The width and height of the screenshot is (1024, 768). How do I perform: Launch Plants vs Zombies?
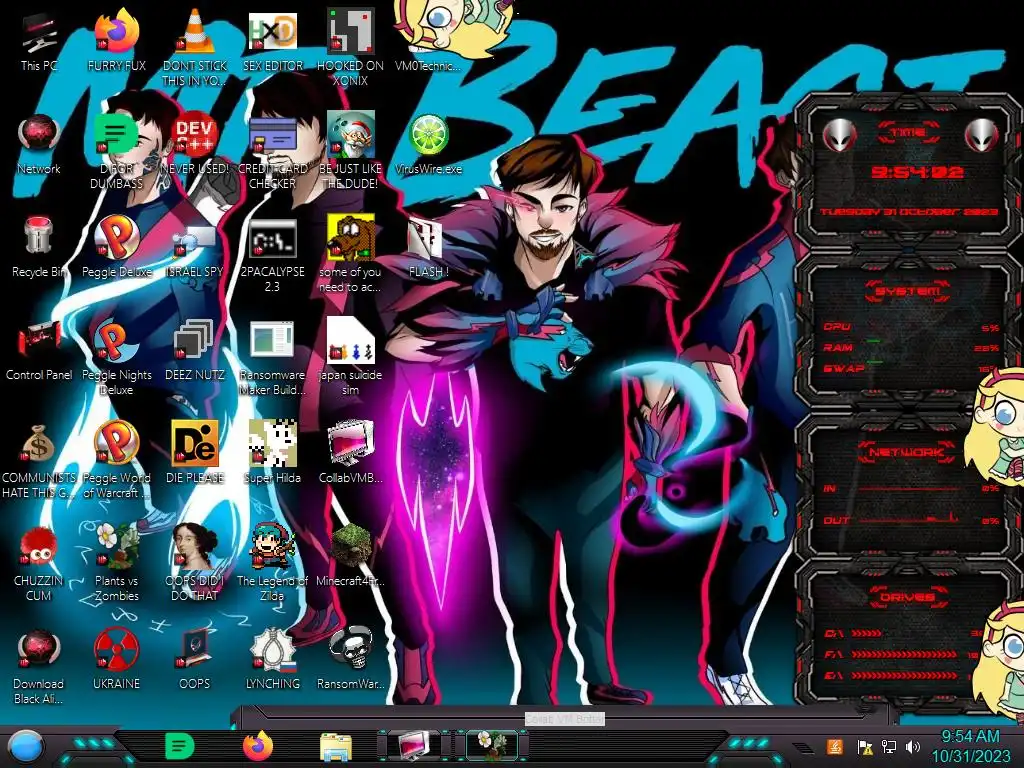pyautogui.click(x=116, y=546)
